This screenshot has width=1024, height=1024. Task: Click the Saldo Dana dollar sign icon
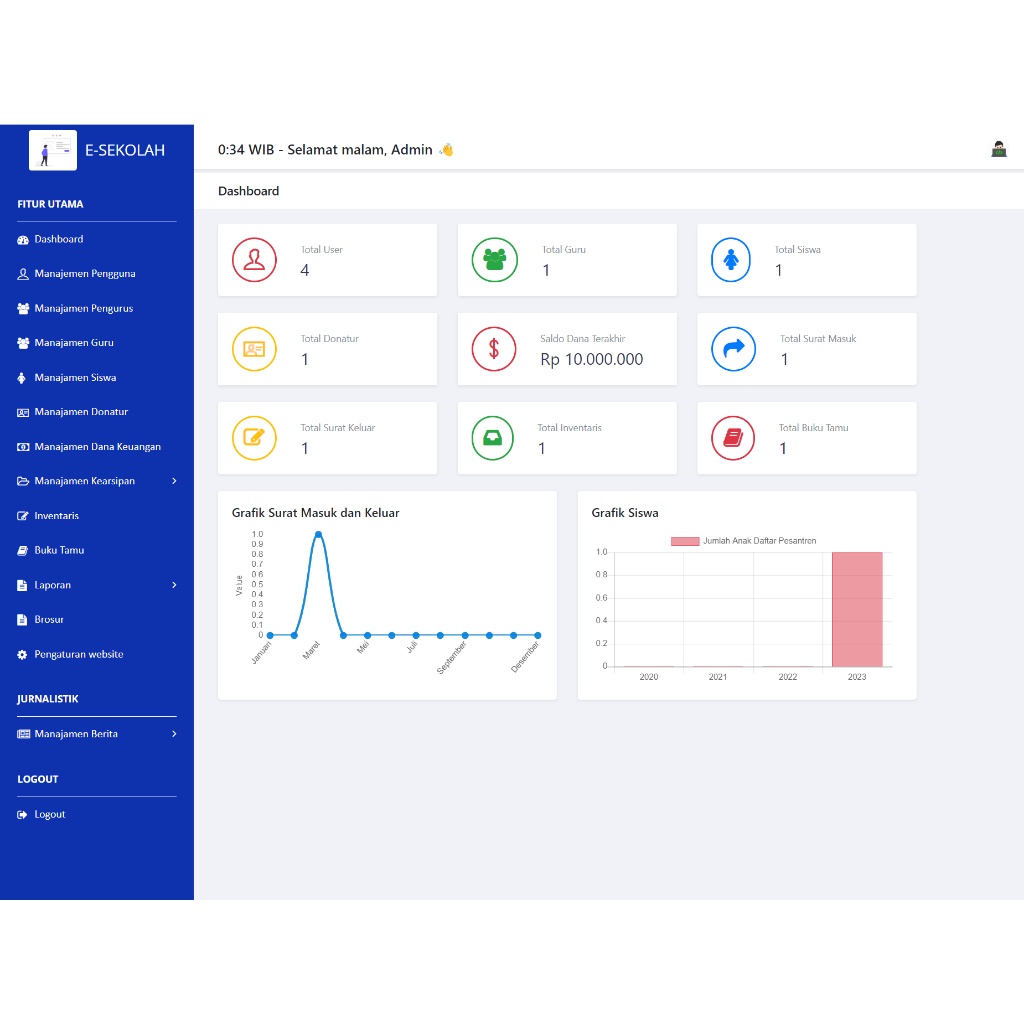click(x=494, y=349)
